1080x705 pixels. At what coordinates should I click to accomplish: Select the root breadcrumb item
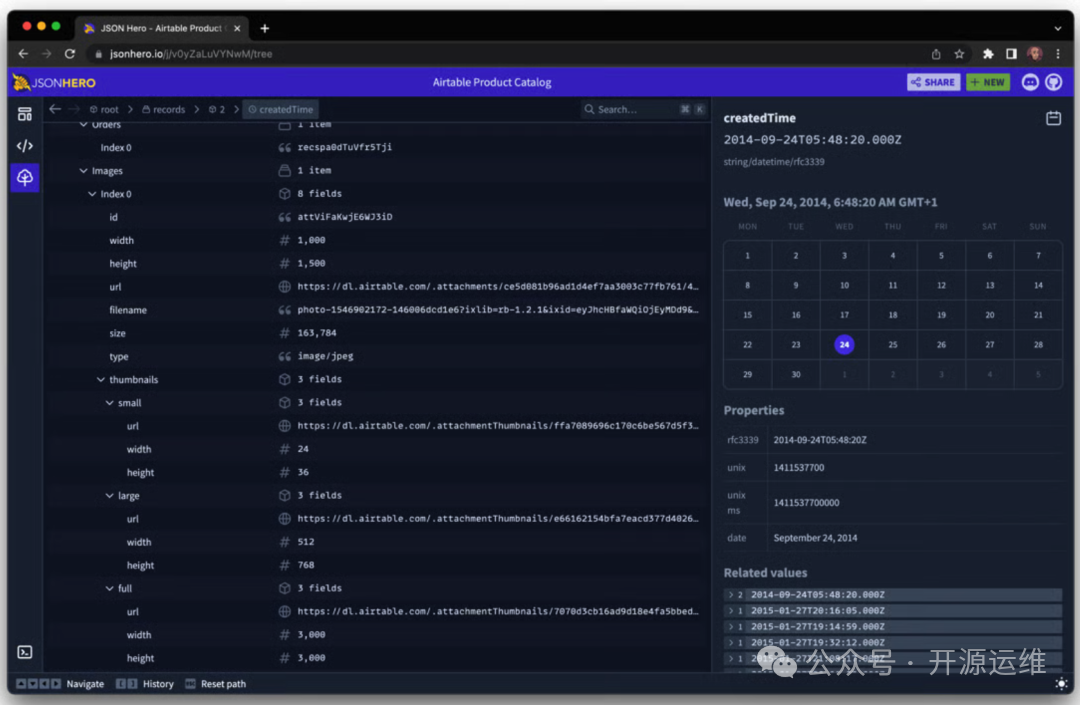coord(104,110)
